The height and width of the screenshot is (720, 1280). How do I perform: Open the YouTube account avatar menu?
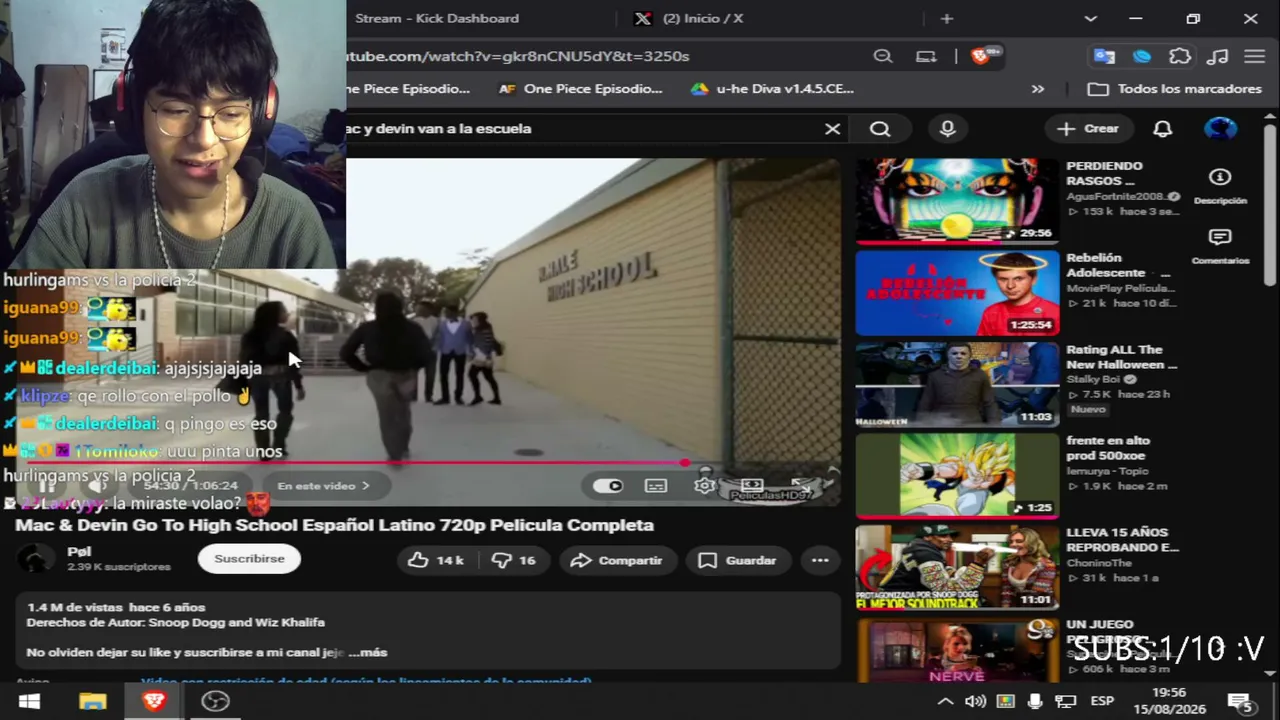coord(1220,128)
